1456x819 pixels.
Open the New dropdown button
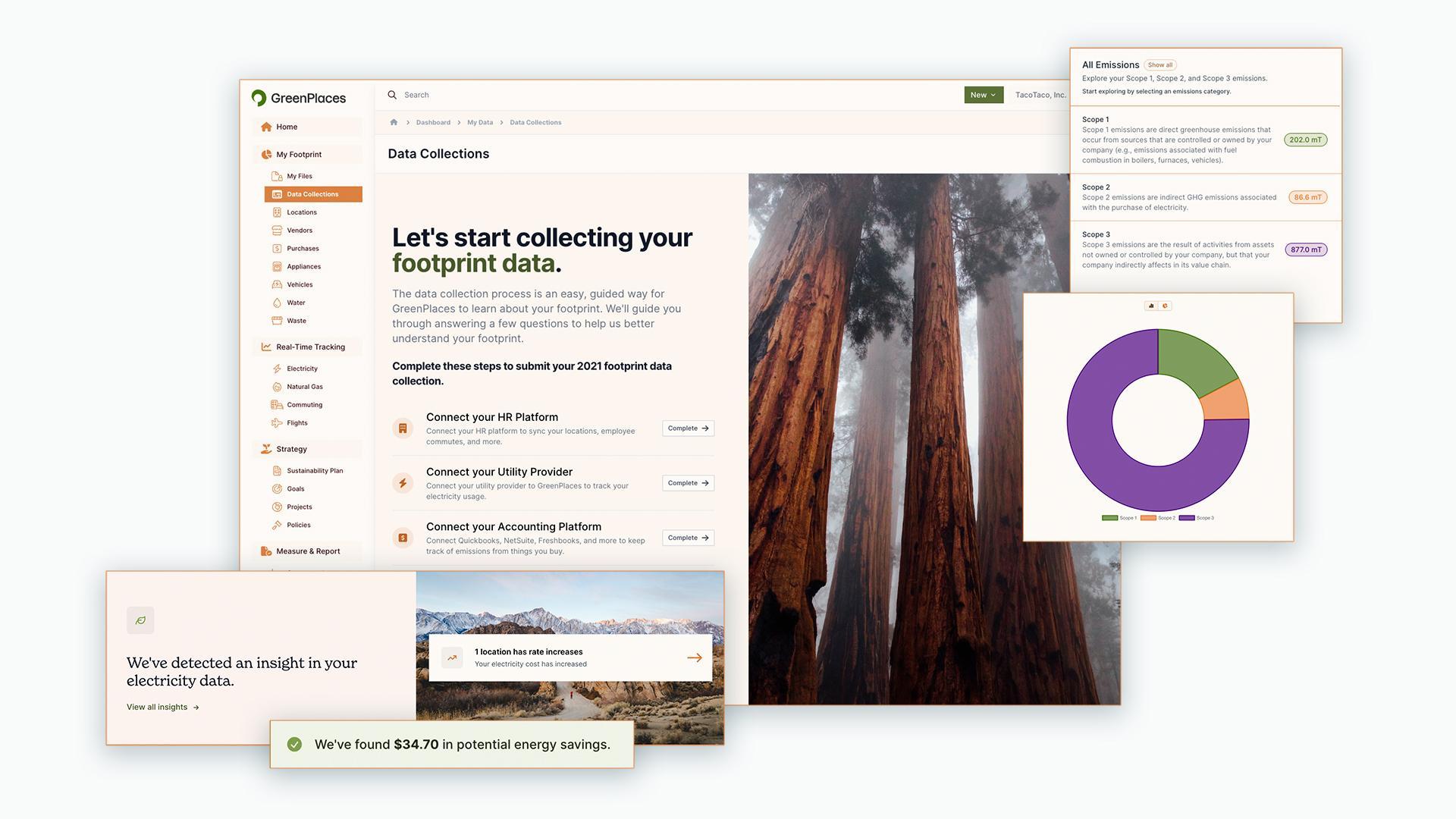tap(983, 95)
